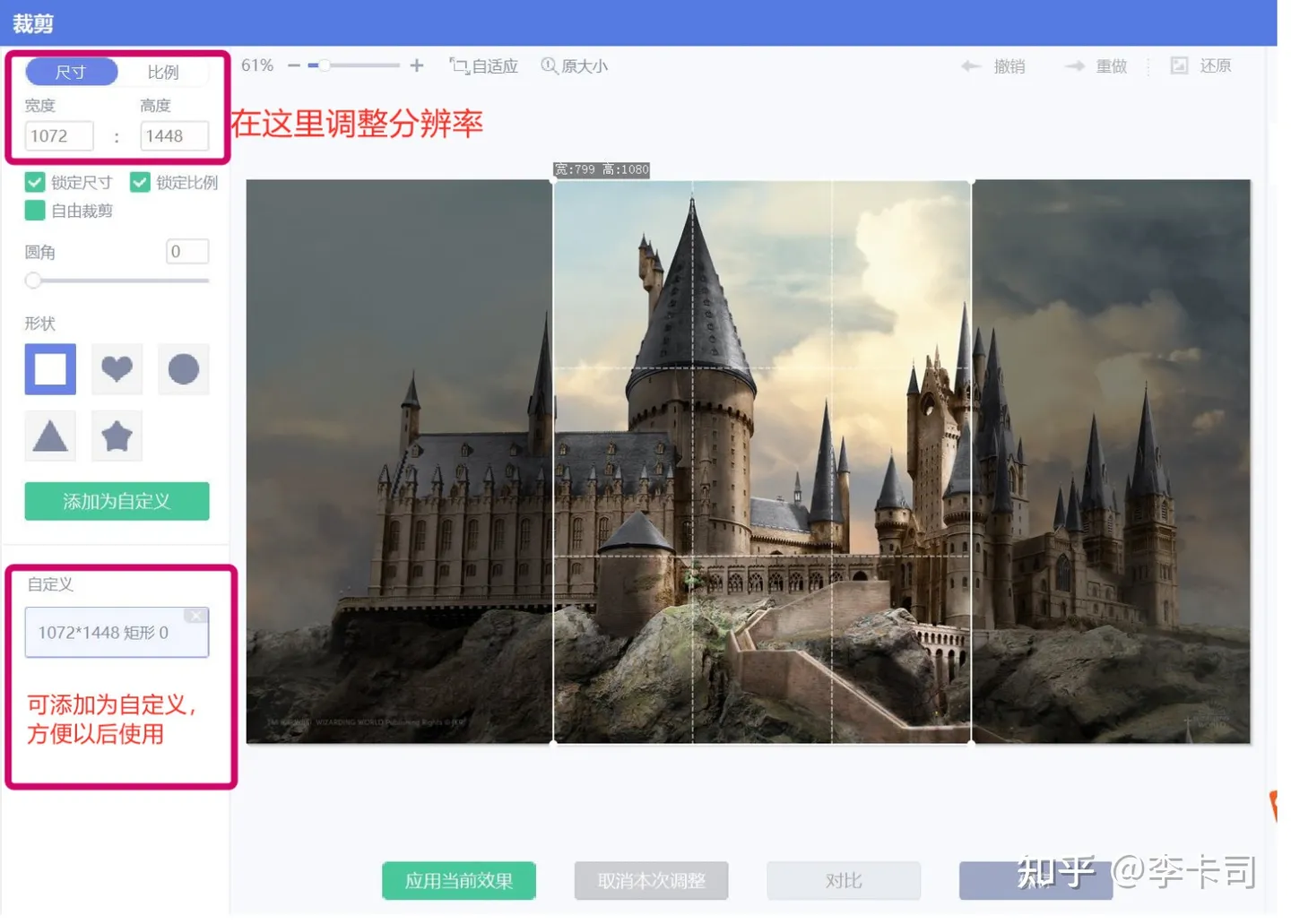
Task: Switch to the 尺寸 tab
Action: pos(72,72)
